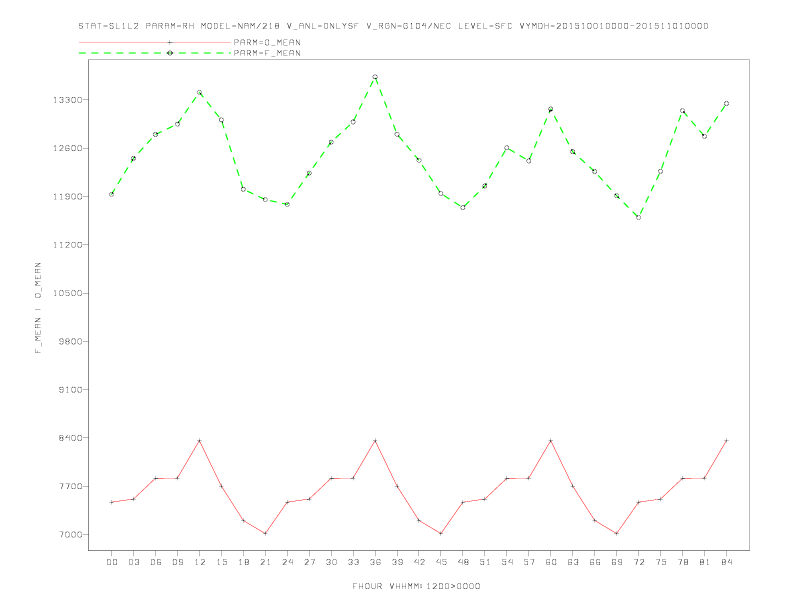
Task: Click the 69 x-axis hour label
Action: click(x=617, y=562)
